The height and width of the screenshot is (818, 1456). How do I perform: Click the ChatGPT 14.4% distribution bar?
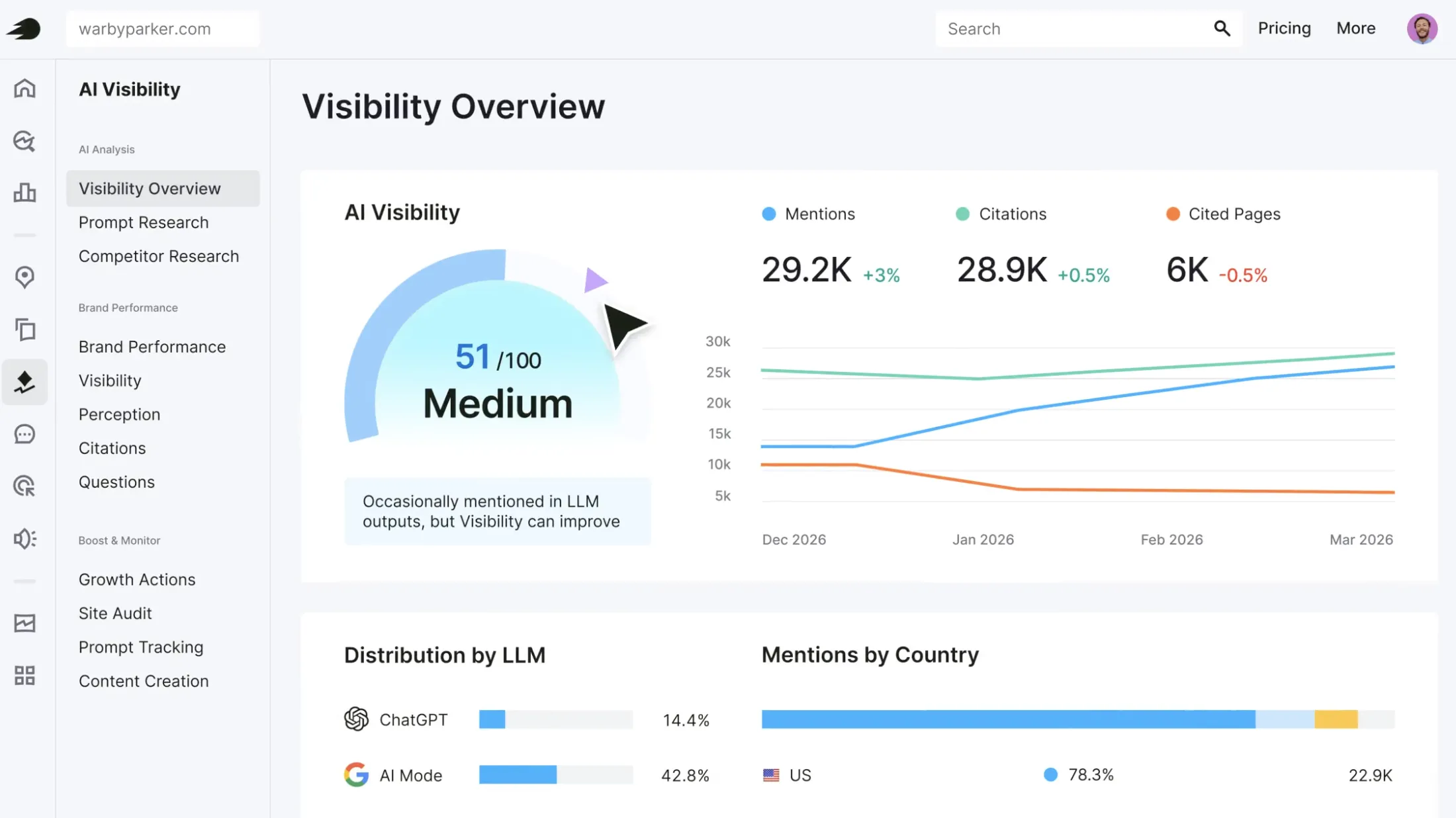coord(556,719)
